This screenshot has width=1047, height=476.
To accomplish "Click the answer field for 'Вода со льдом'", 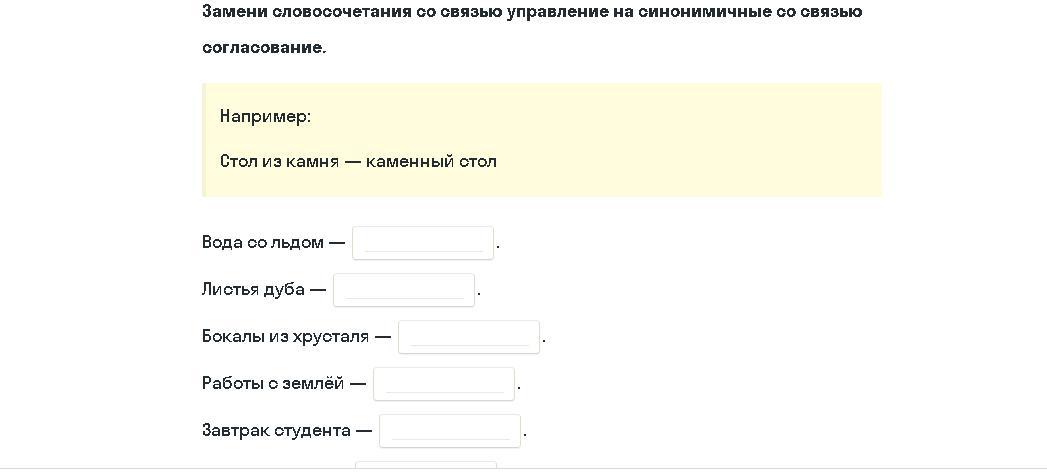I will coord(423,243).
